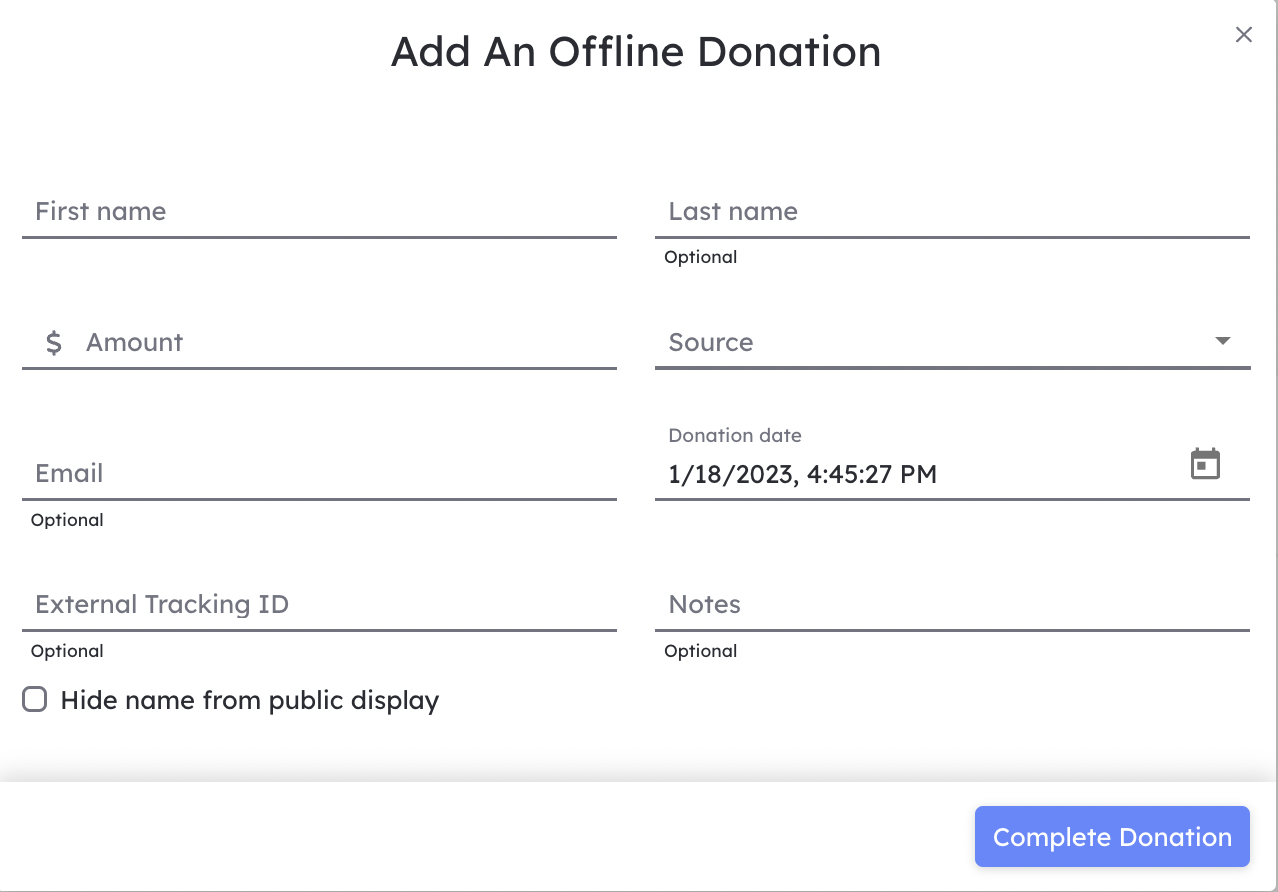Expand the Source dropdown arrow
The image size is (1278, 892).
point(1222,341)
